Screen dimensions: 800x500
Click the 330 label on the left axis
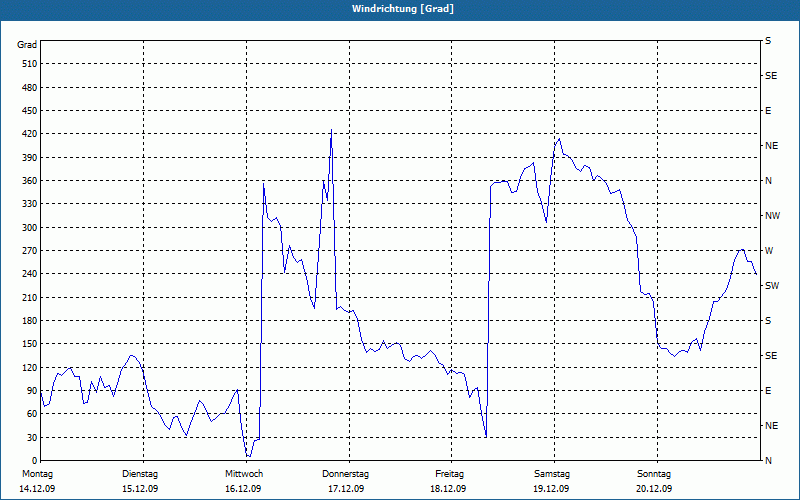(x=29, y=204)
